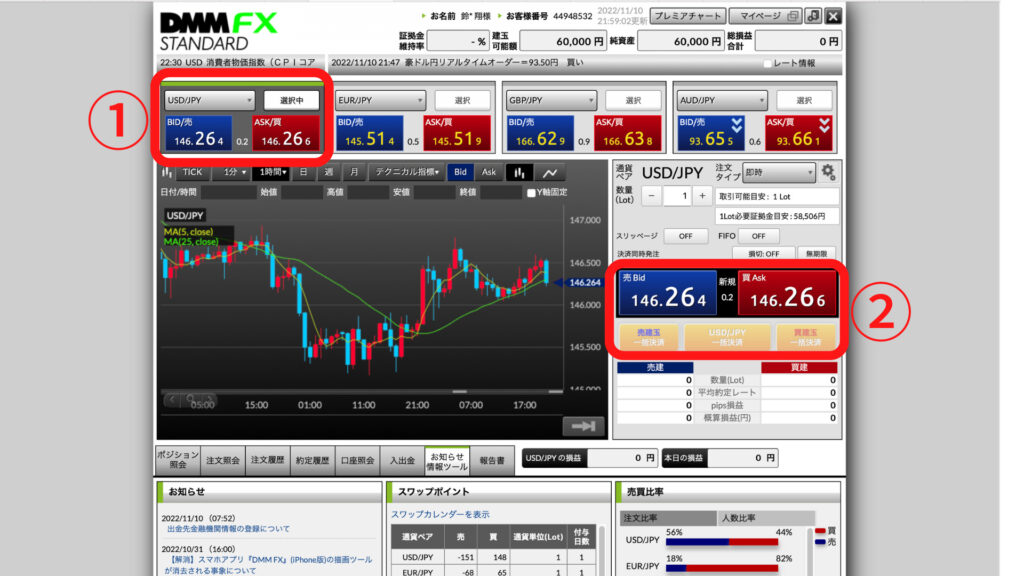This screenshot has height=576, width=1024.
Task: Switch to 報告書 tab
Action: (492, 460)
